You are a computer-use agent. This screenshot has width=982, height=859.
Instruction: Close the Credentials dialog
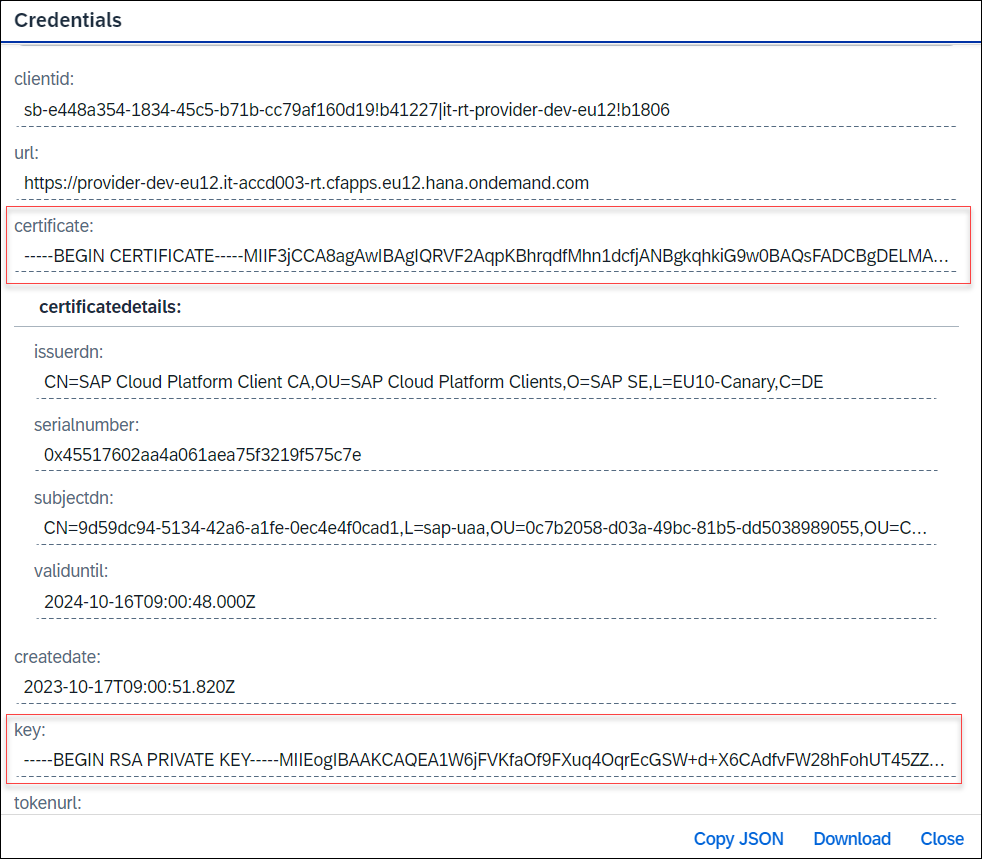(942, 838)
